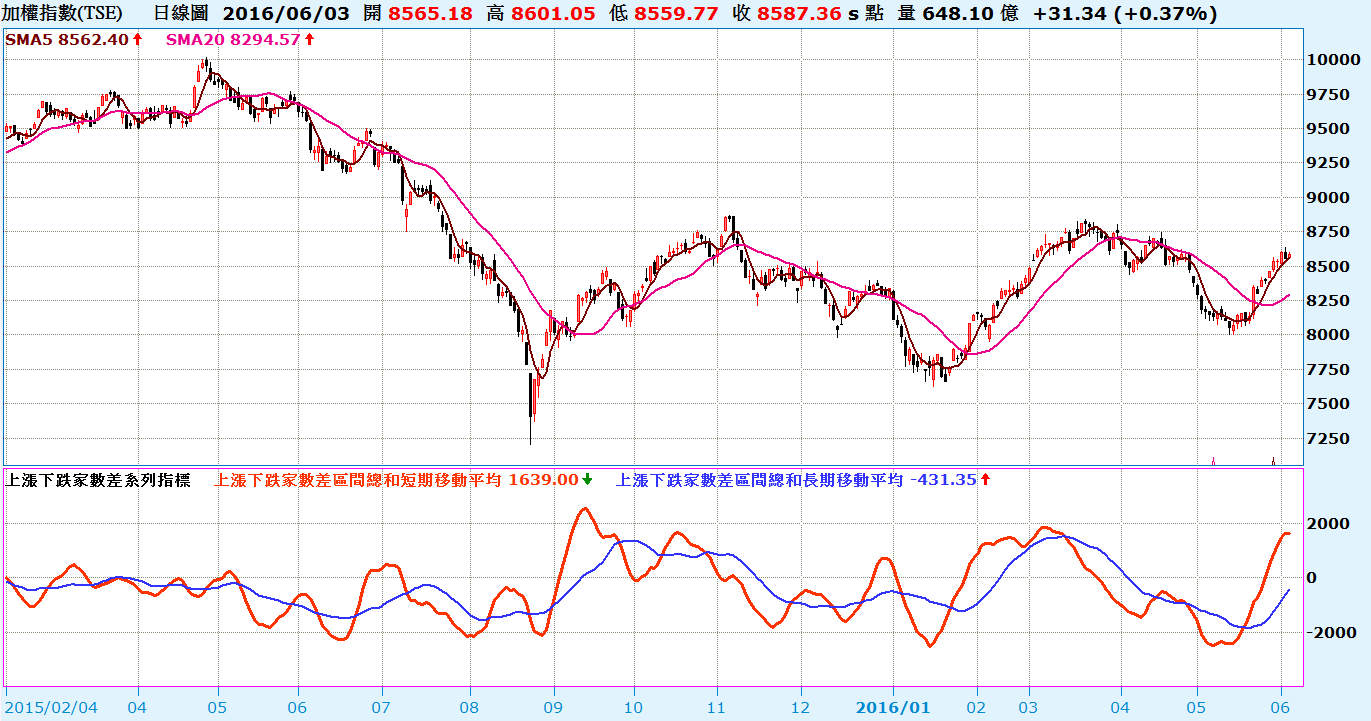Click the -2000 level on indicator axis
1371x721 pixels.
pyautogui.click(x=1331, y=633)
